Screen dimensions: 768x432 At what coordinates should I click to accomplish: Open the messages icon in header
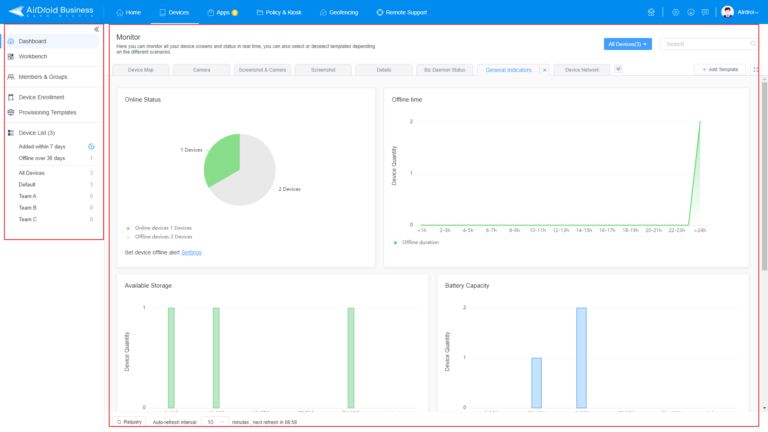[x=705, y=12]
